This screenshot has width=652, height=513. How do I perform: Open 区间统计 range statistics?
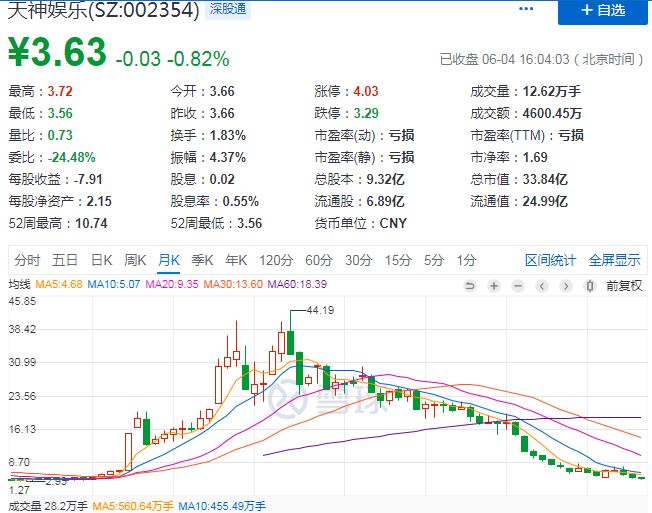pos(550,260)
